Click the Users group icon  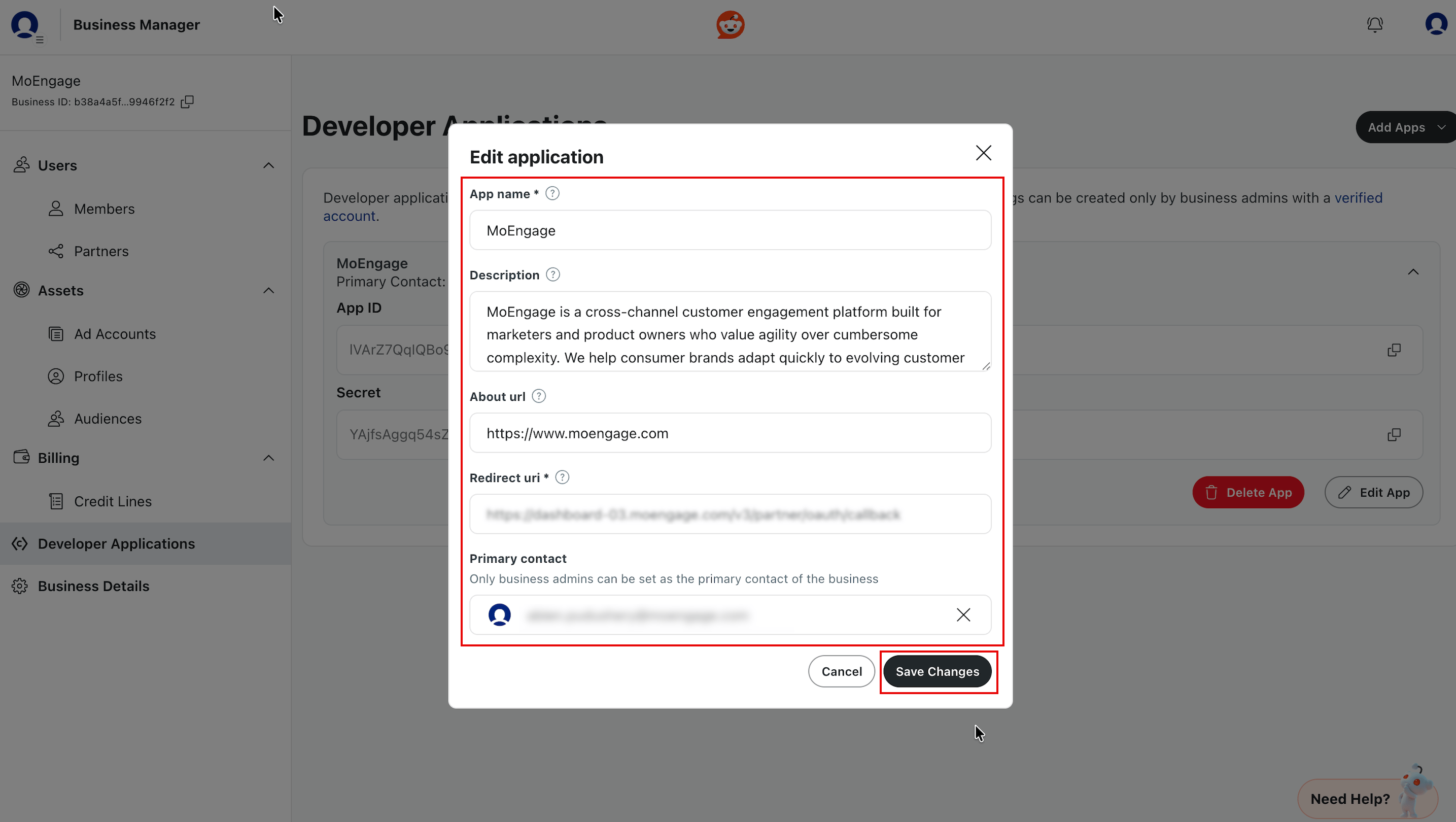click(21, 165)
